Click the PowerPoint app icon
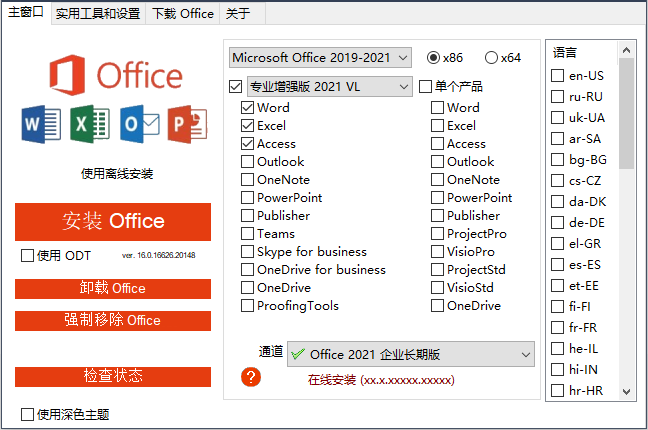 click(189, 123)
